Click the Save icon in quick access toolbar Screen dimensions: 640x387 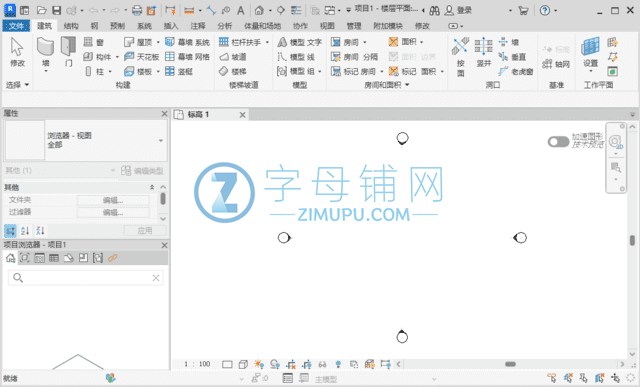click(x=56, y=10)
